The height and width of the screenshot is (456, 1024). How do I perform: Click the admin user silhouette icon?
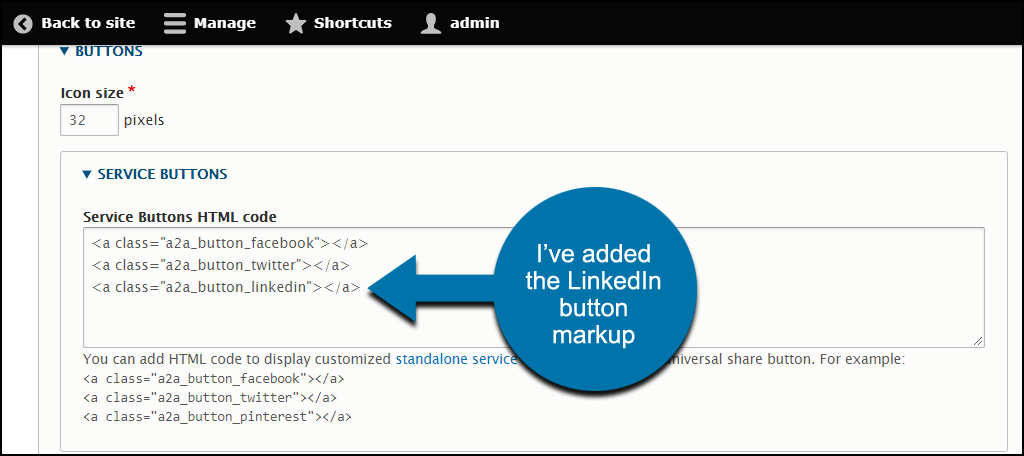pyautogui.click(x=431, y=23)
